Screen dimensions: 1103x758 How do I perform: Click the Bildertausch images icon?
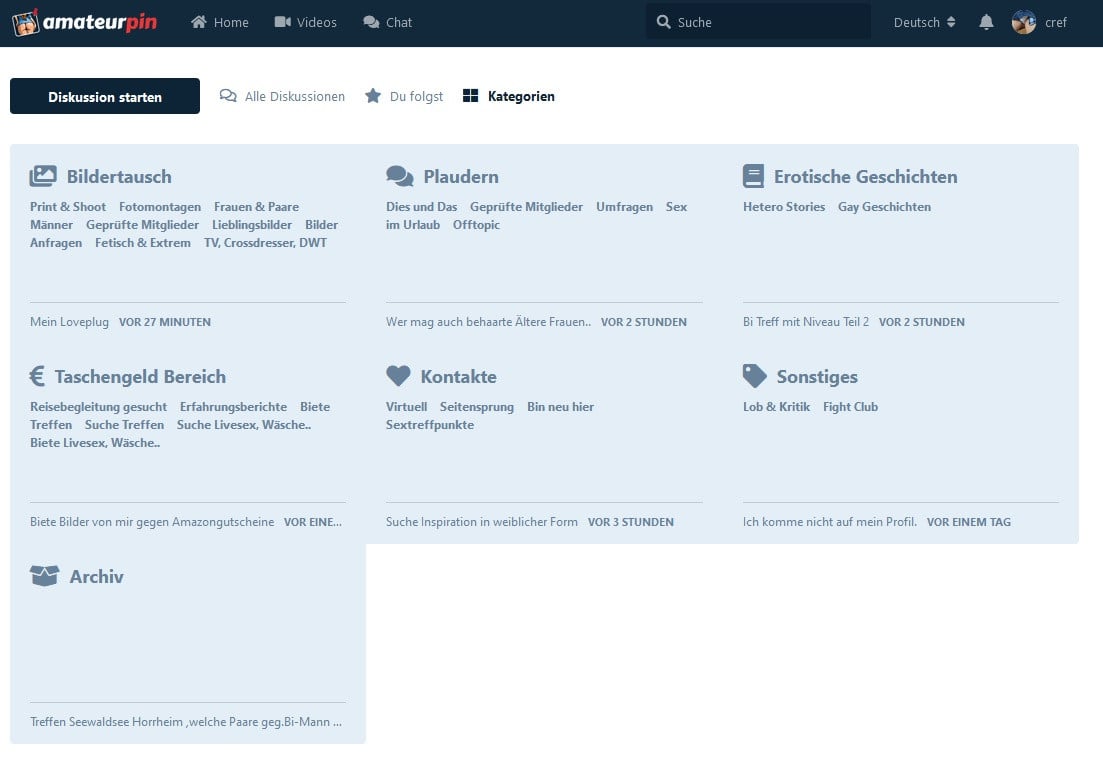[x=43, y=177]
